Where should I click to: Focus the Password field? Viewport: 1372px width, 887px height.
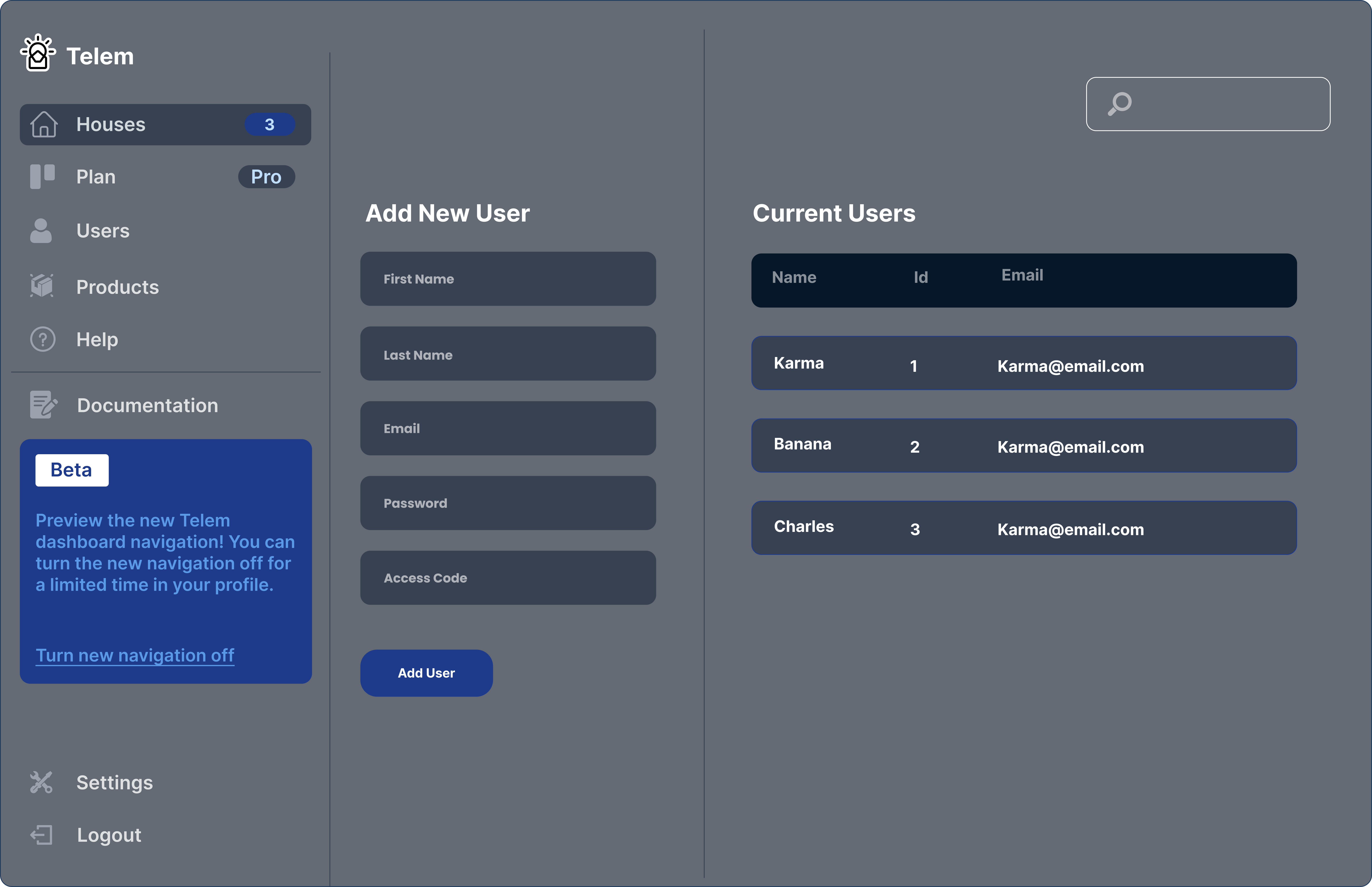coord(508,503)
